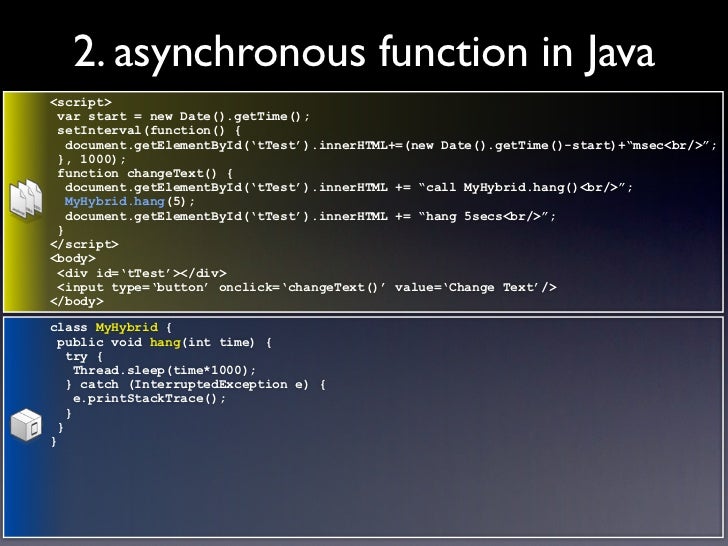Image resolution: width=728 pixels, height=546 pixels.
Task: Click the "setInterval(function() {" line
Action: [x=149, y=130]
